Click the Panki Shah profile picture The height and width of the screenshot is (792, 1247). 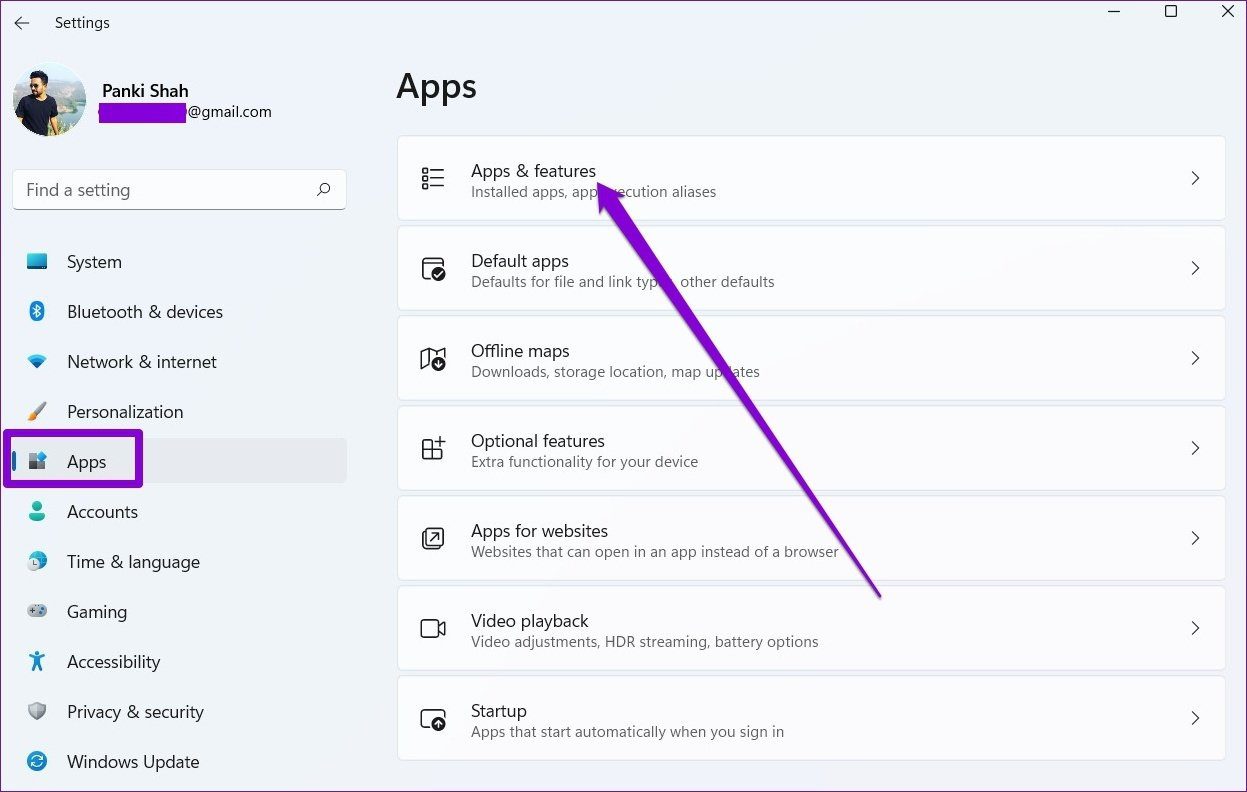49,100
